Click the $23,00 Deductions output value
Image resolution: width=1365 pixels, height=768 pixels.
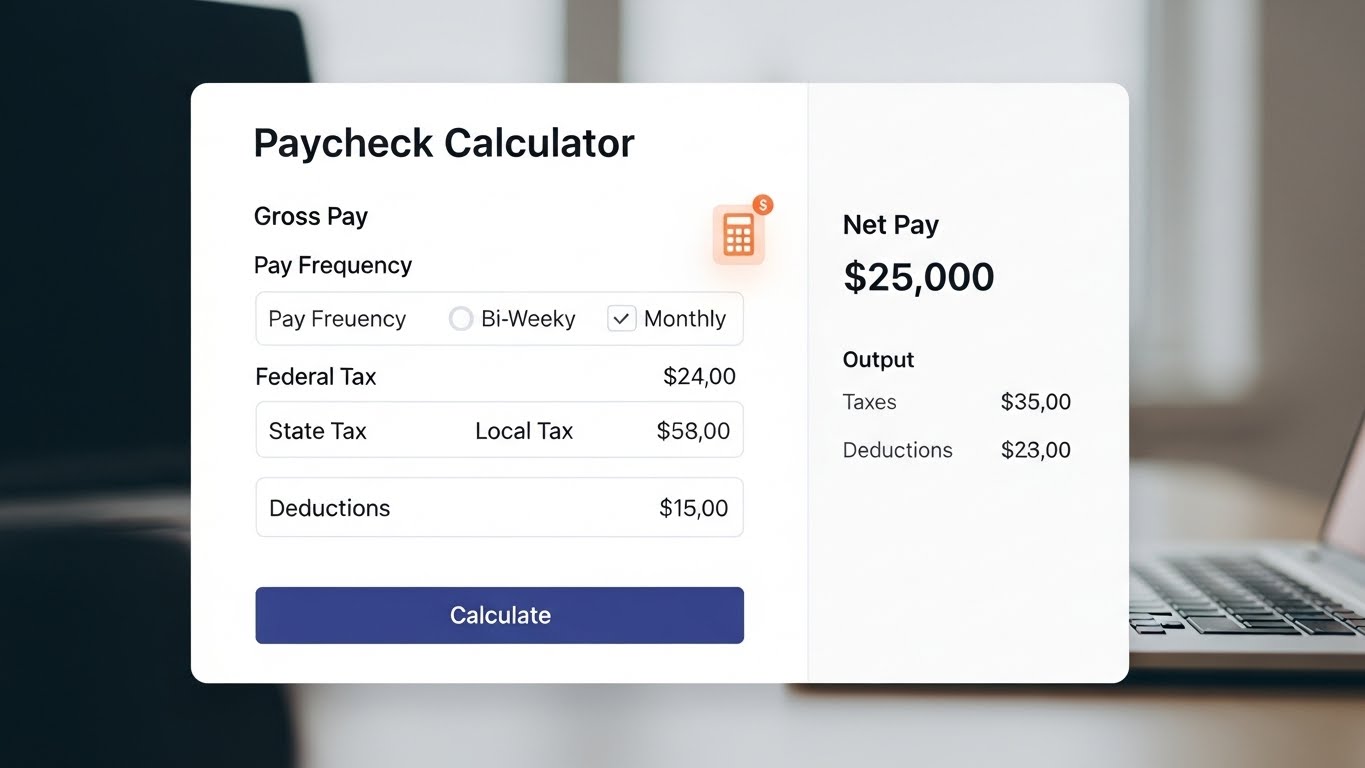pyautogui.click(x=1035, y=450)
